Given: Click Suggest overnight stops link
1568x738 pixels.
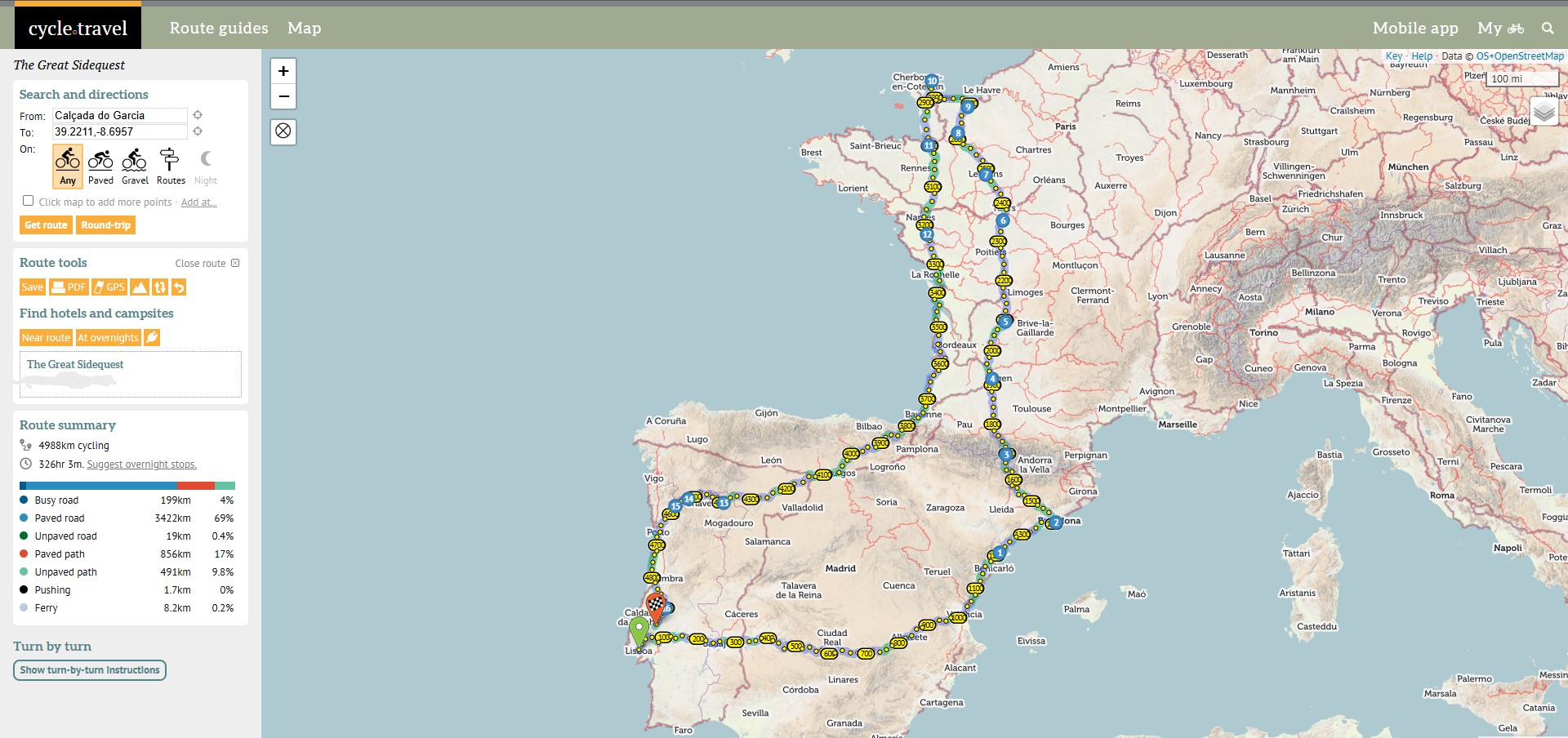Looking at the screenshot, I should point(142,465).
